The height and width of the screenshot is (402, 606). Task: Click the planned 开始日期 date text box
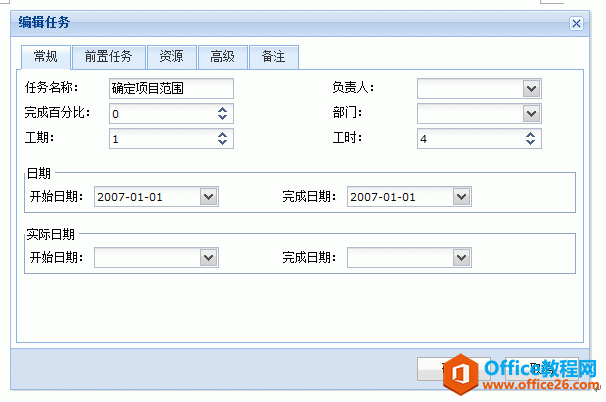click(147, 197)
